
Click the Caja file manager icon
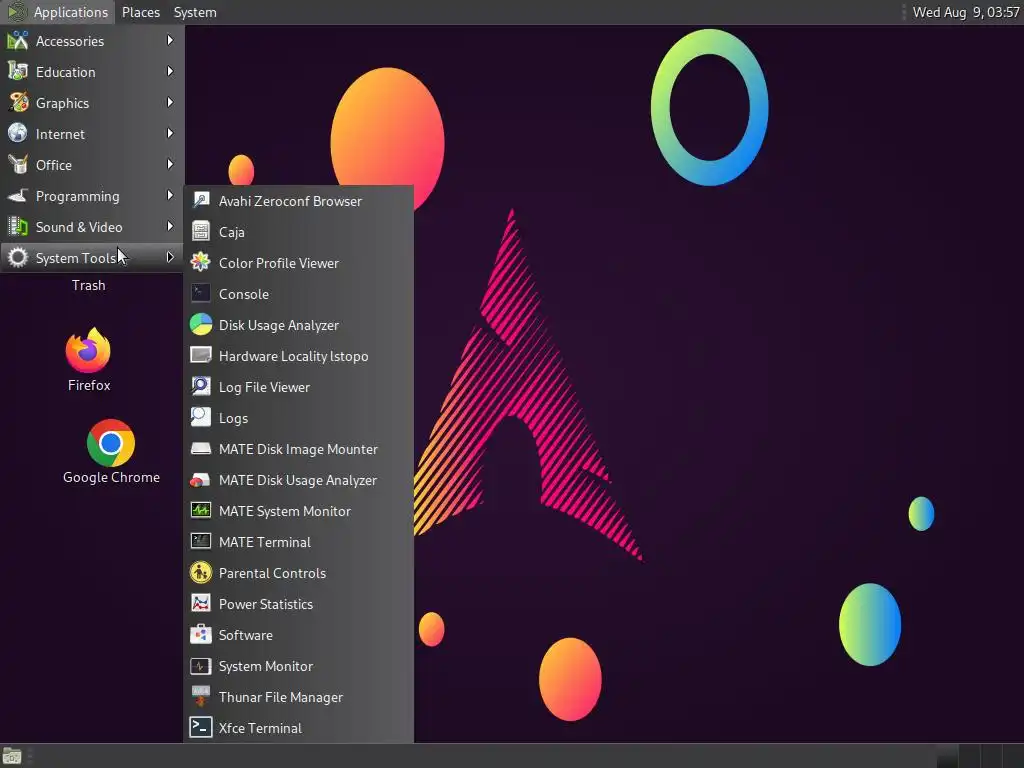pyautogui.click(x=200, y=232)
